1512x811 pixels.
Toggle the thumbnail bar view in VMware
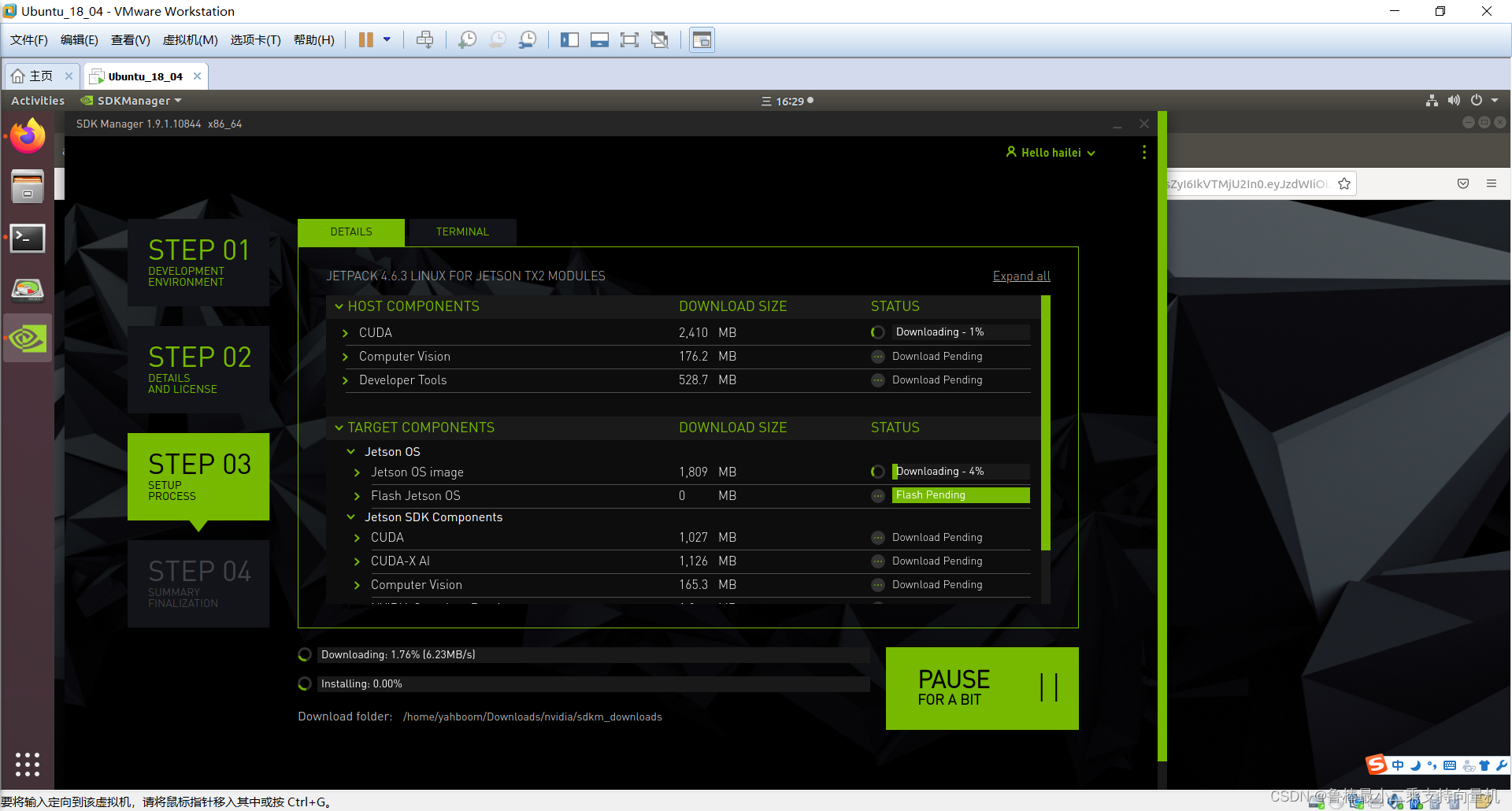pos(599,40)
